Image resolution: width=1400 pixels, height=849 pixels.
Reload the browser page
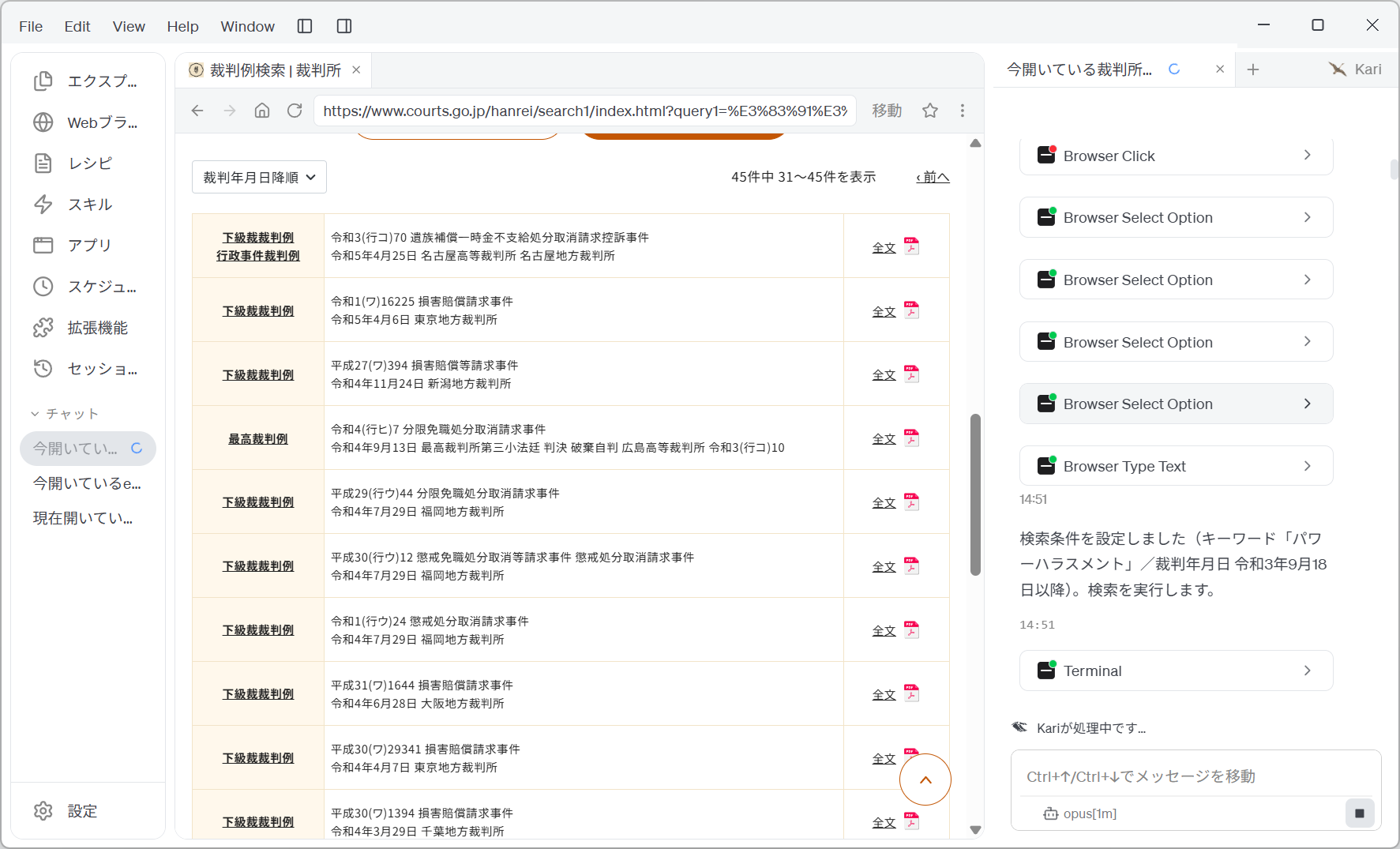[x=295, y=111]
